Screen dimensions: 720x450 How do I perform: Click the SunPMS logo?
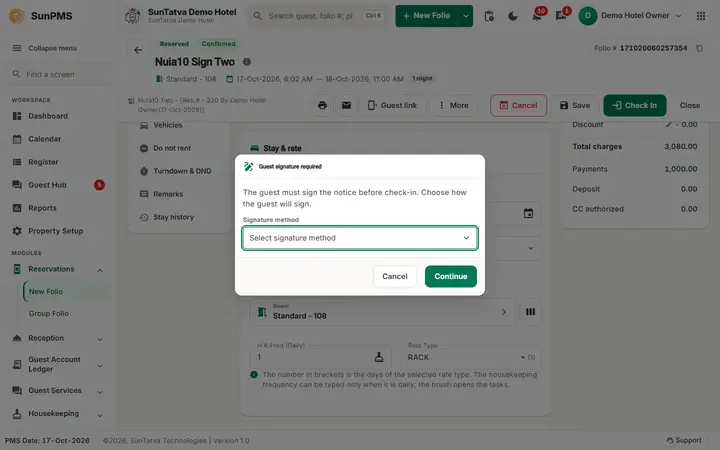[x=40, y=16]
